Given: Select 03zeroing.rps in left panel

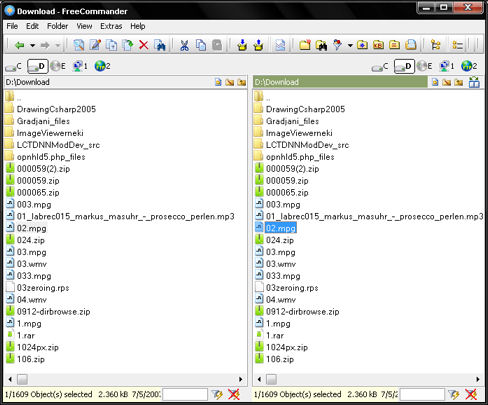Looking at the screenshot, I should click(x=43, y=288).
